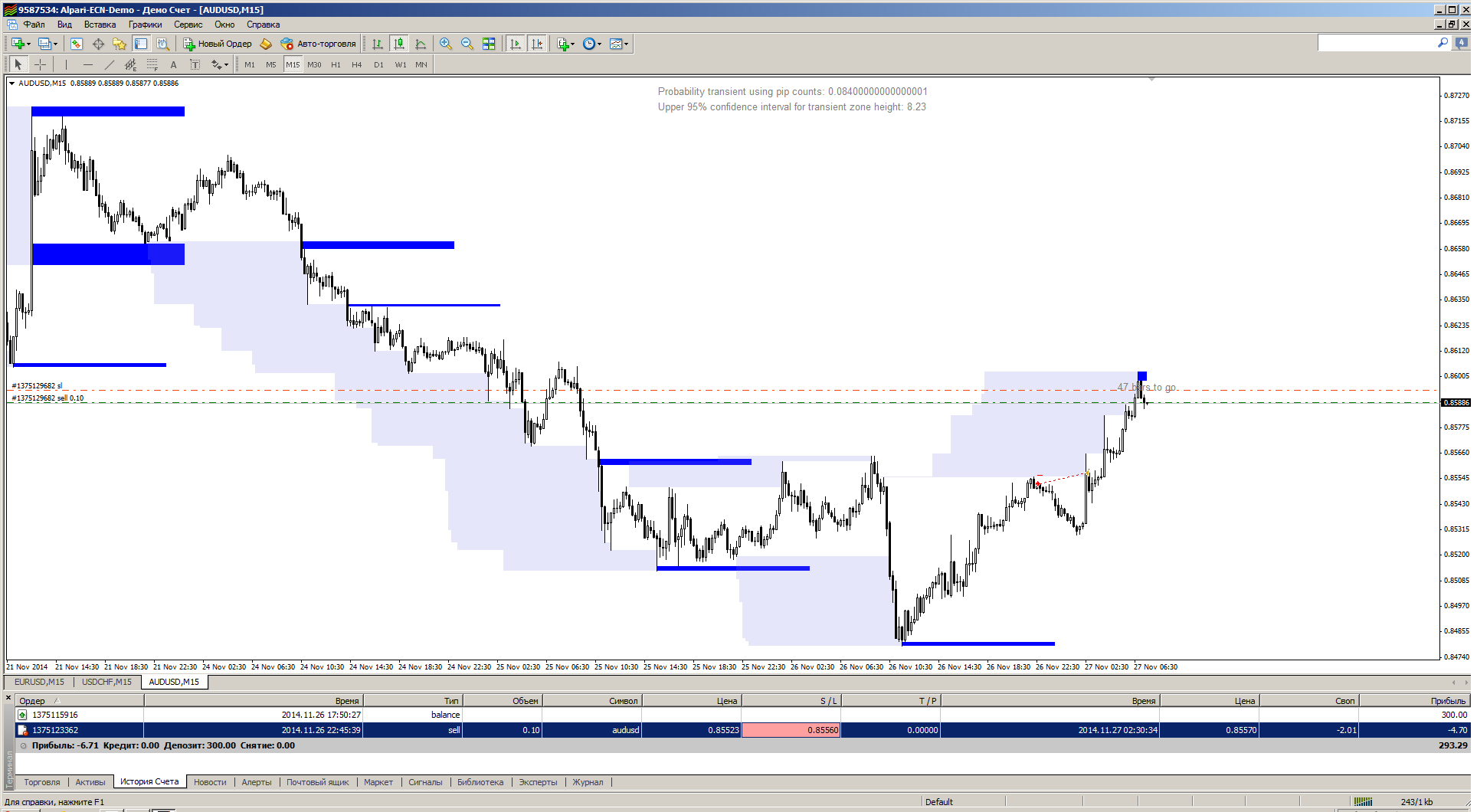Screen dimensions: 1477x812
Task: Switch to the USDCHF,M15 chart tab
Action: (106, 682)
